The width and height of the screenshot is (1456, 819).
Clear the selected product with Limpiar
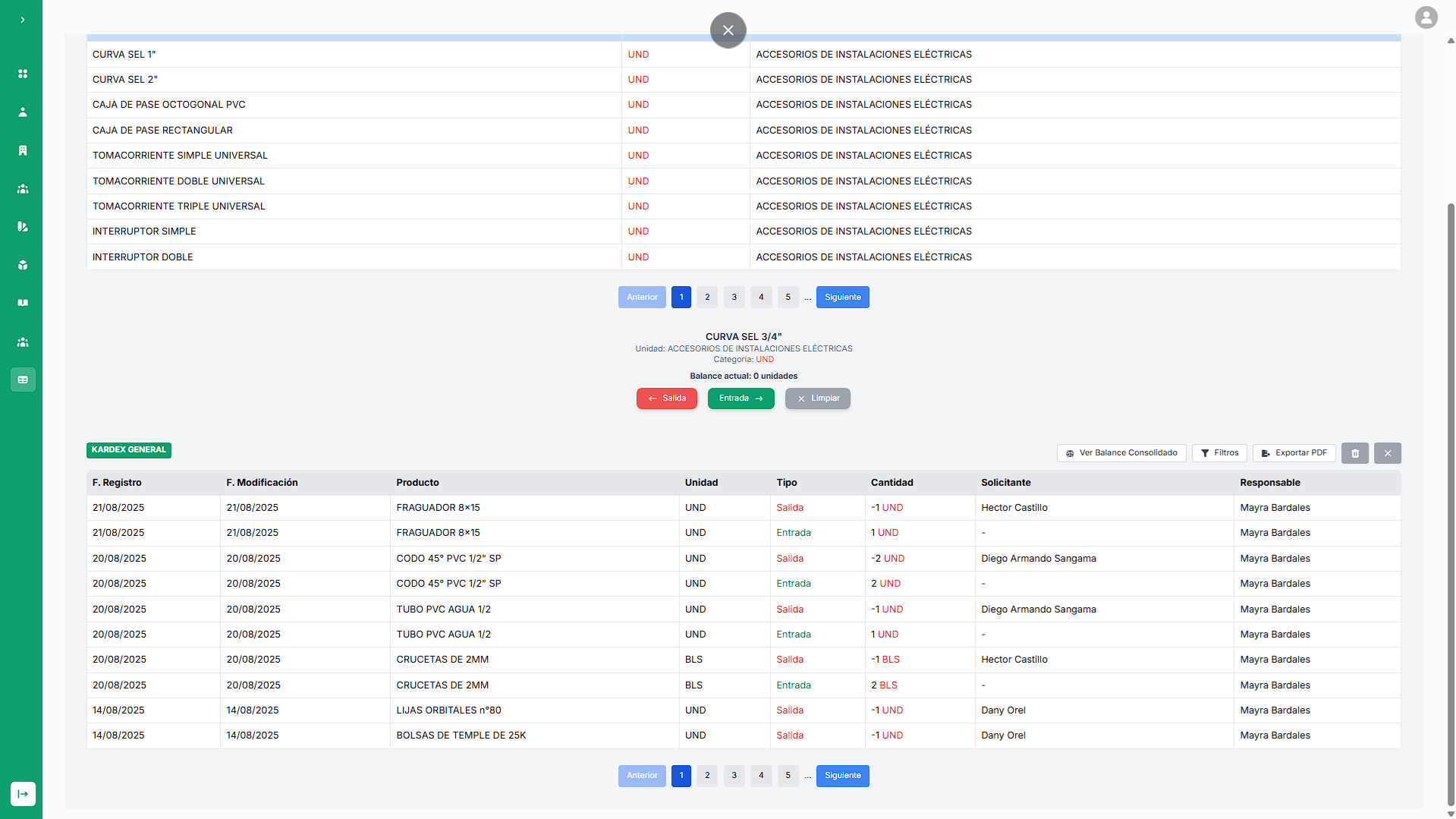(x=817, y=398)
